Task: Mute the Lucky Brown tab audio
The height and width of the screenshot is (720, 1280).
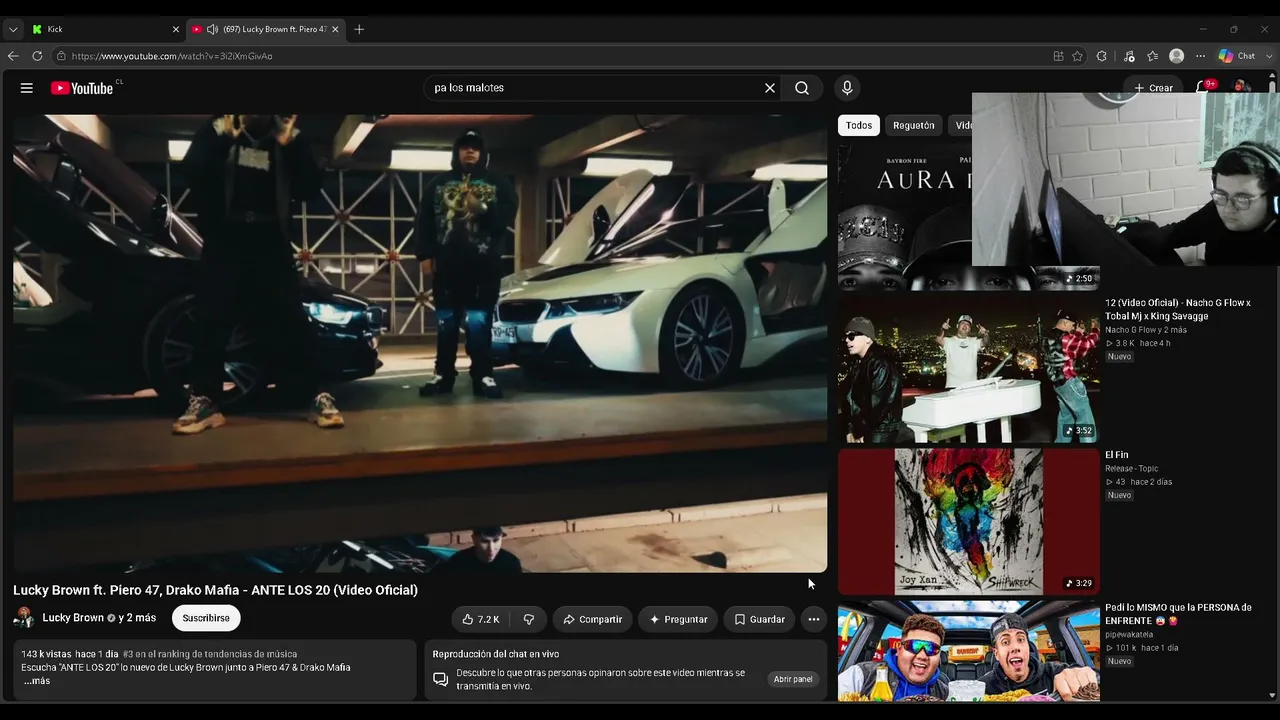Action: (x=212, y=29)
